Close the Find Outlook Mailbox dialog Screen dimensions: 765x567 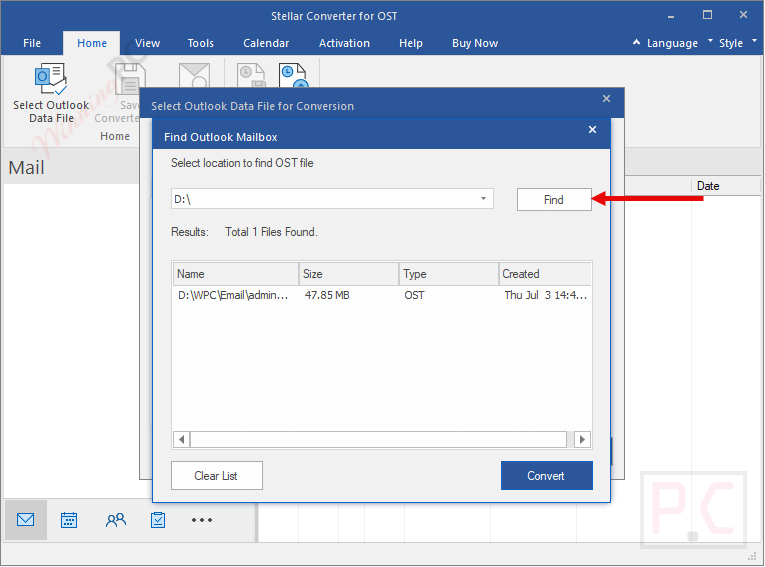coord(592,130)
